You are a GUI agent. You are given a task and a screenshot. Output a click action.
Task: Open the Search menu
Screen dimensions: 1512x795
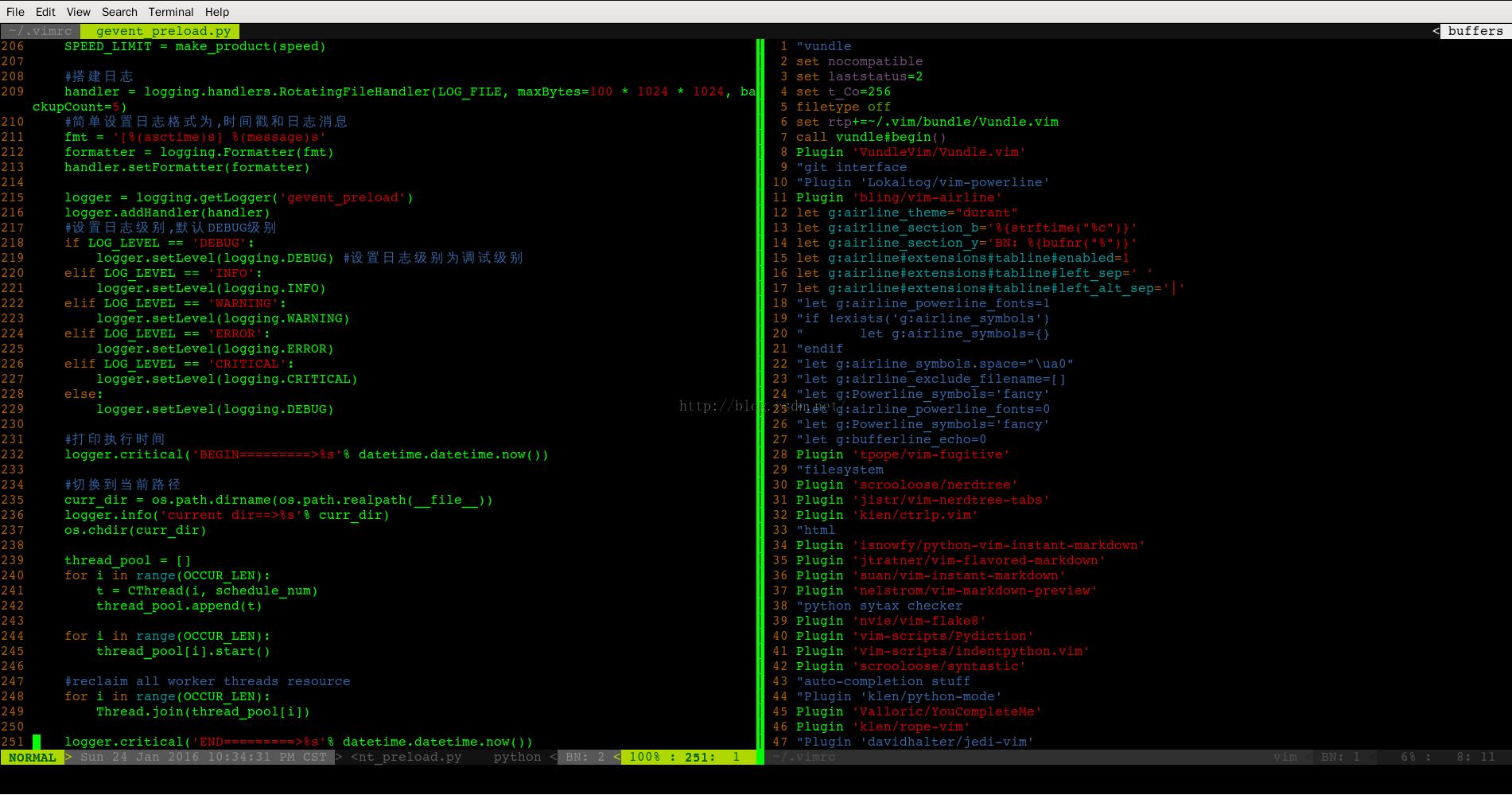point(119,12)
